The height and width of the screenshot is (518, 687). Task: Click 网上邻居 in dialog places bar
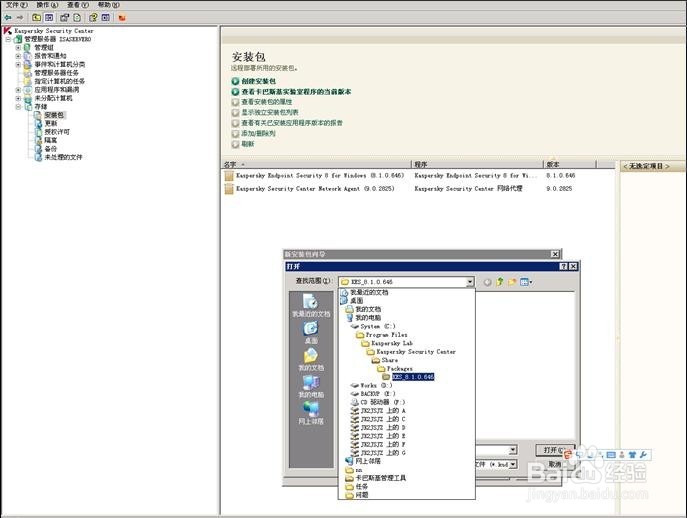pyautogui.click(x=311, y=414)
